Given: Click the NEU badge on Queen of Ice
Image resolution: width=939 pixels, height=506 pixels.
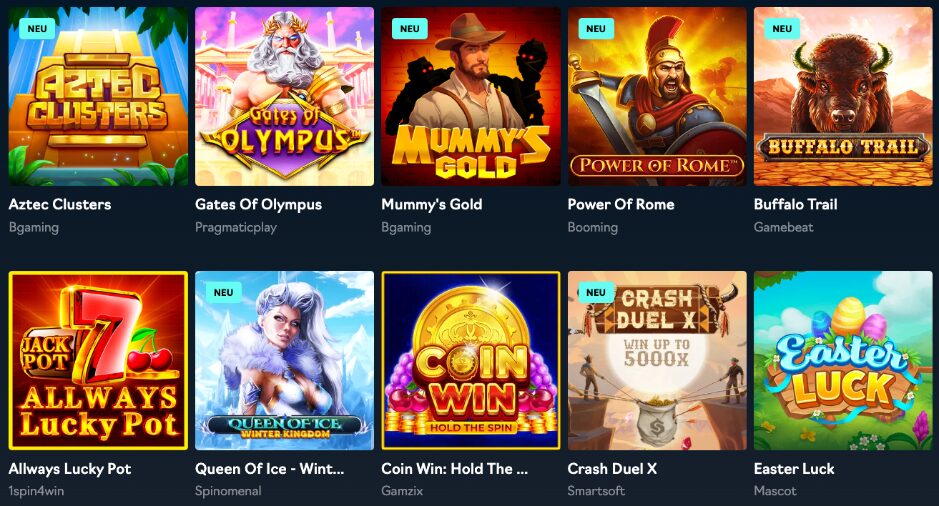Looking at the screenshot, I should 223,293.
